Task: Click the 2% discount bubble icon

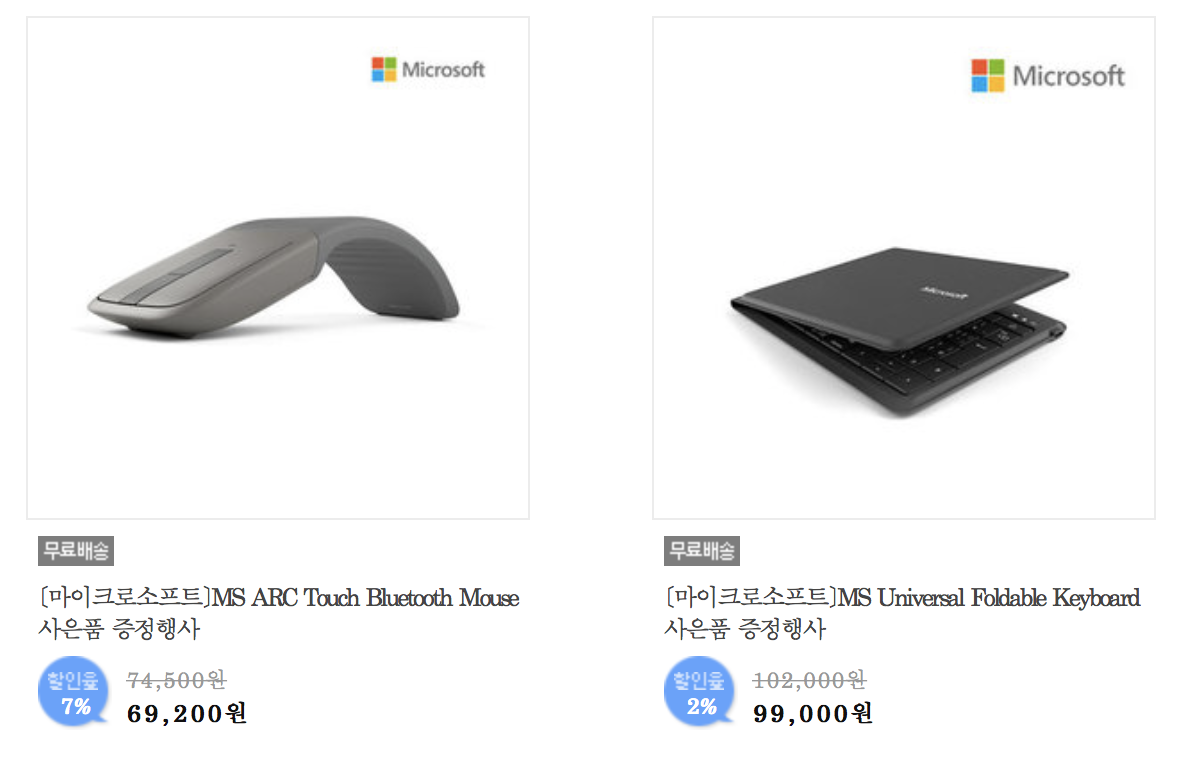Action: 700,692
